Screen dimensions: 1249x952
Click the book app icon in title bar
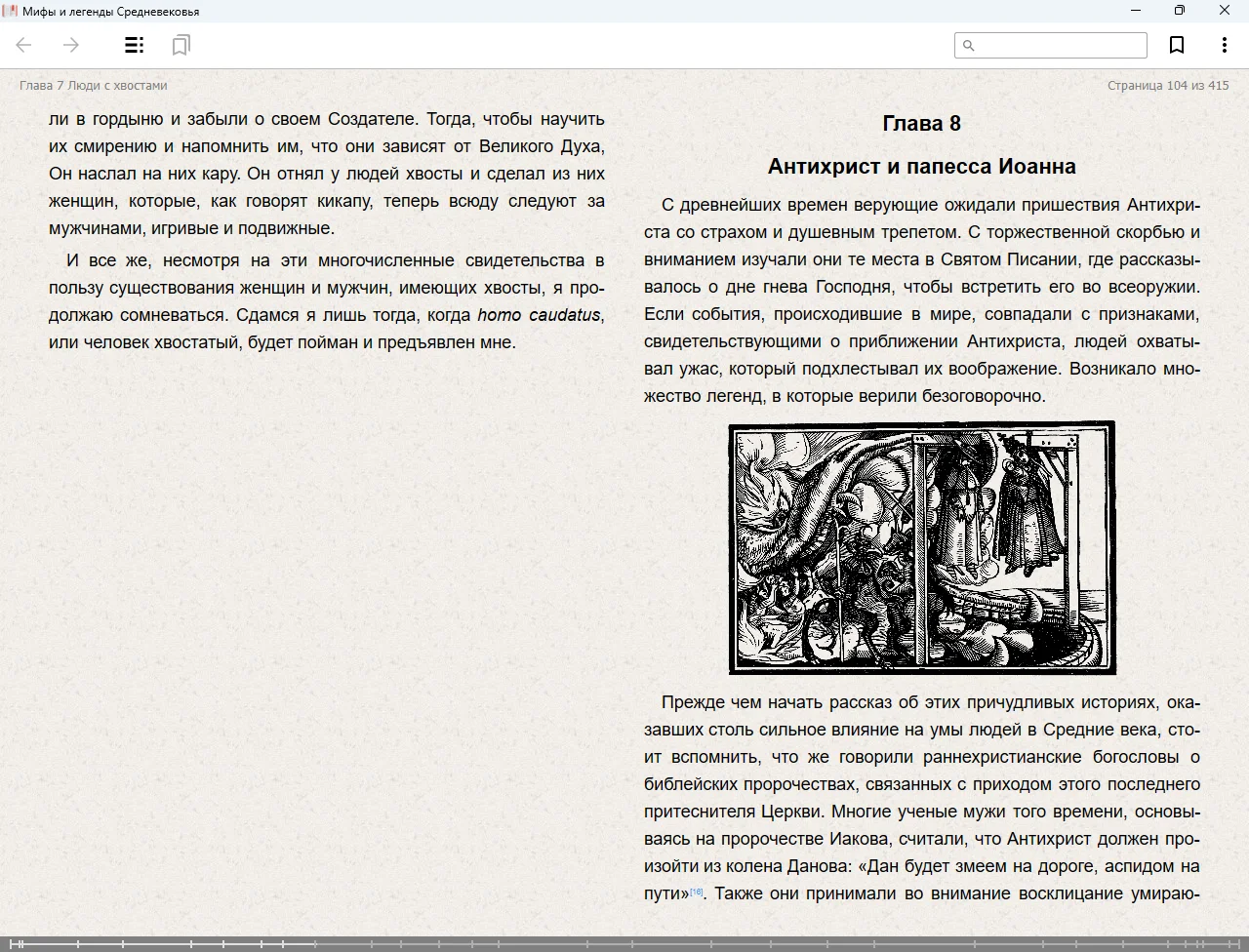(11, 11)
